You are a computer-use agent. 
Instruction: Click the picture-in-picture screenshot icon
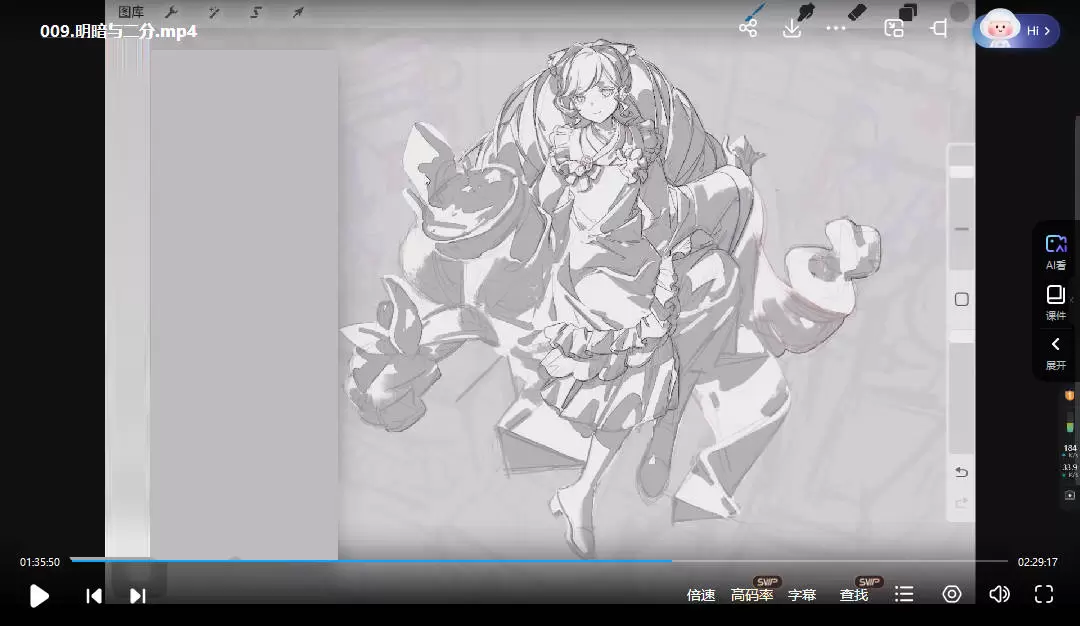click(x=894, y=28)
